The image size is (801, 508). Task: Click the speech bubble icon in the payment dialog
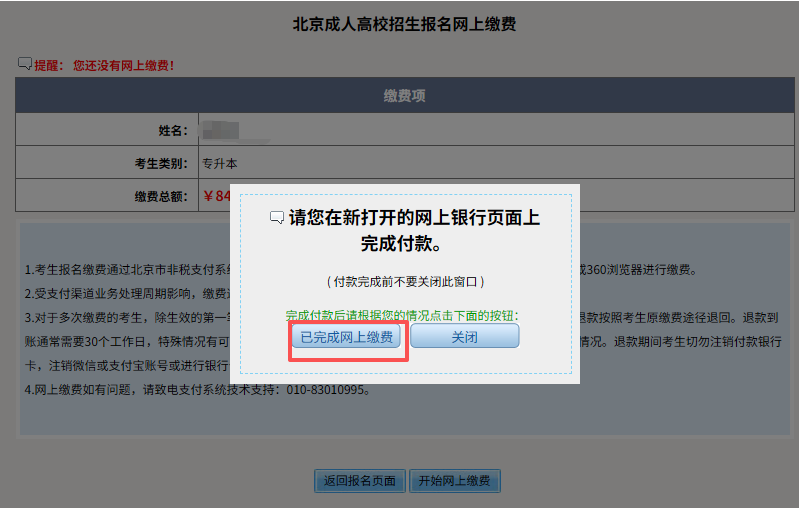click(277, 218)
